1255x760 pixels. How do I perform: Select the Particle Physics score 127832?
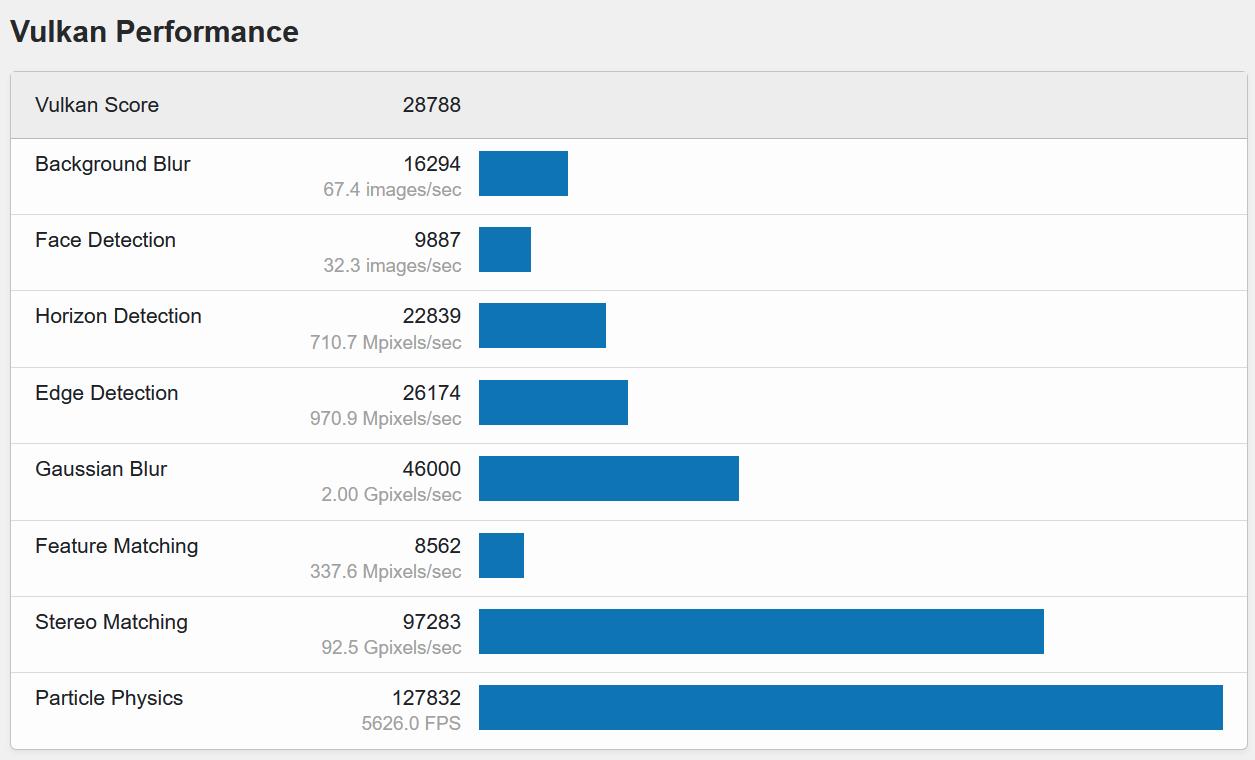coord(426,698)
